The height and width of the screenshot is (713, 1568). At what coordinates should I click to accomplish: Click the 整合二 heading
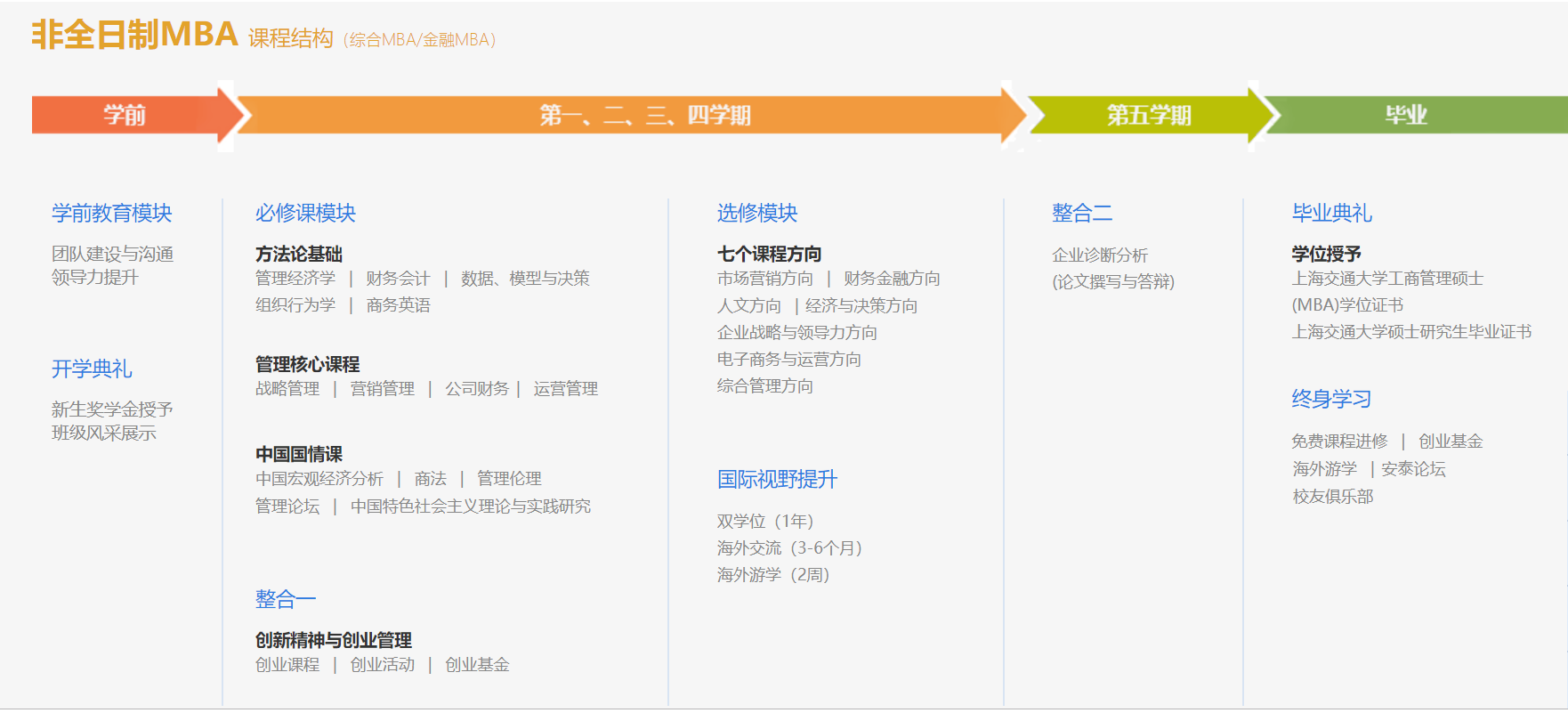pyautogui.click(x=1082, y=214)
